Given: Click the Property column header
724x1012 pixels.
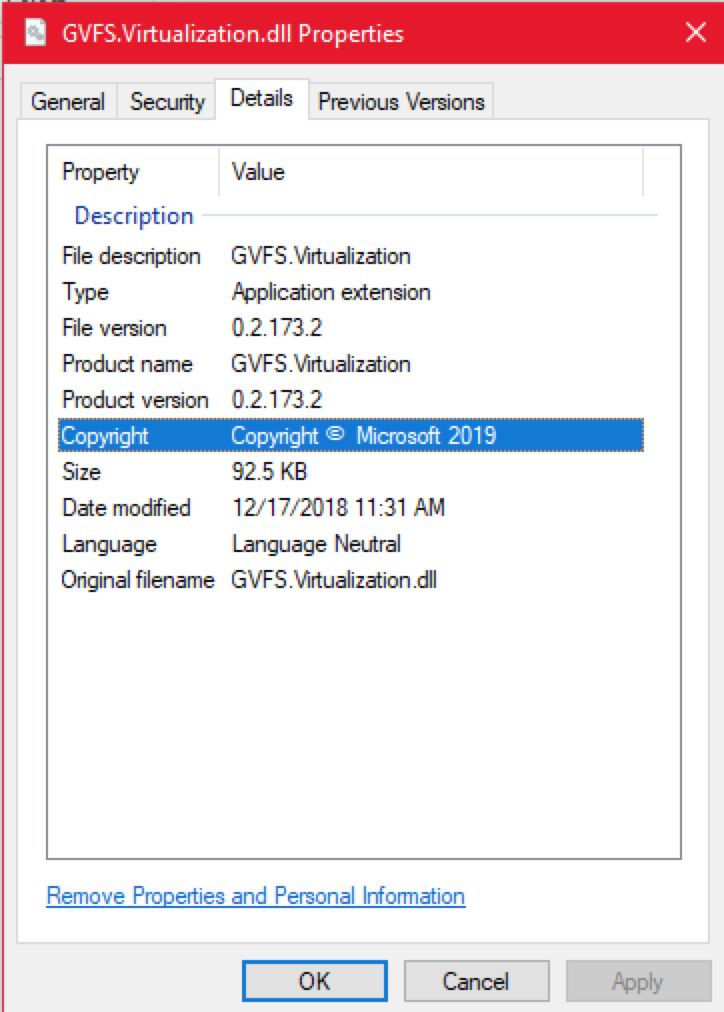Looking at the screenshot, I should click(133, 172).
